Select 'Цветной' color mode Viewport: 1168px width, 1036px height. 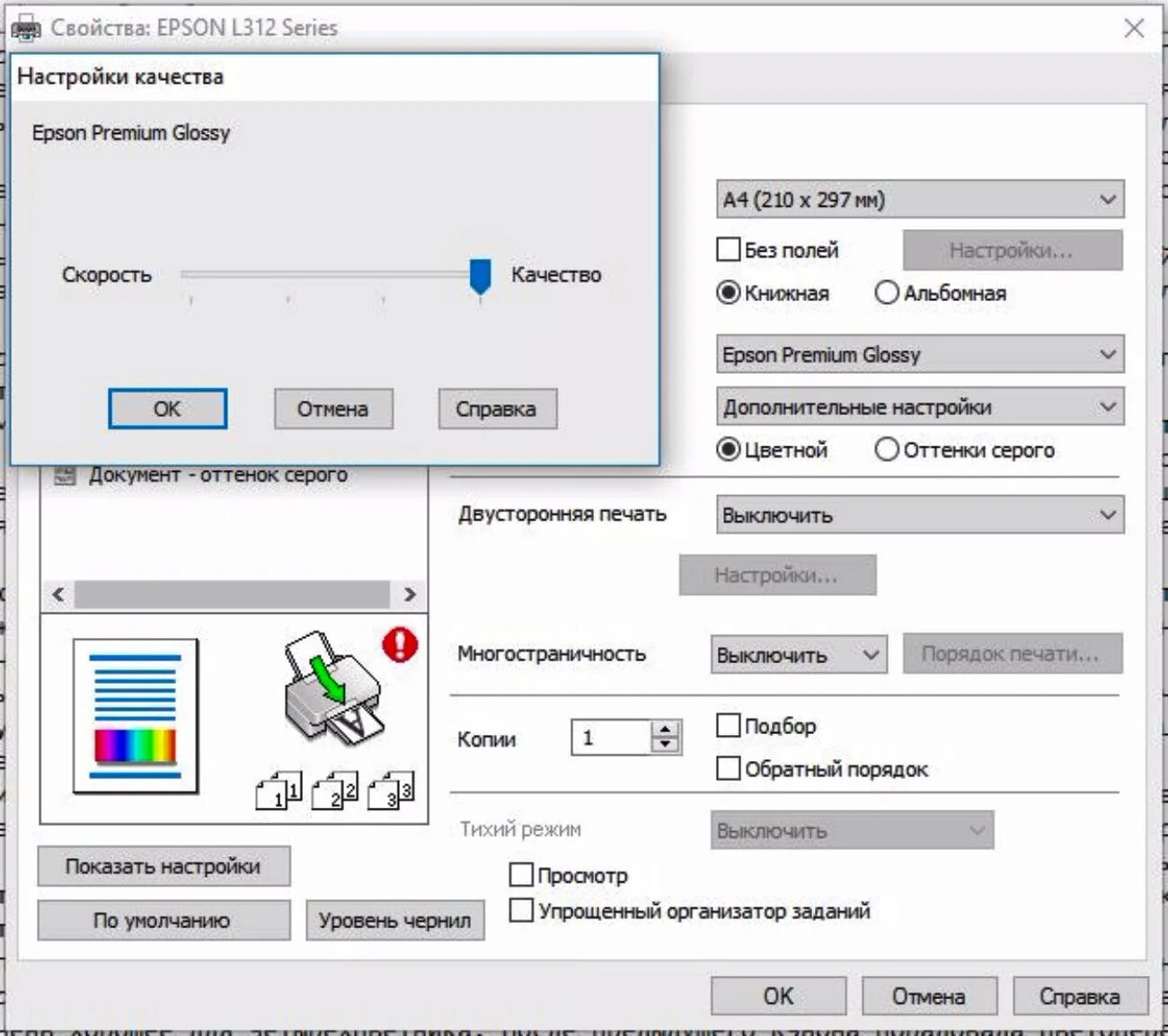click(x=729, y=449)
